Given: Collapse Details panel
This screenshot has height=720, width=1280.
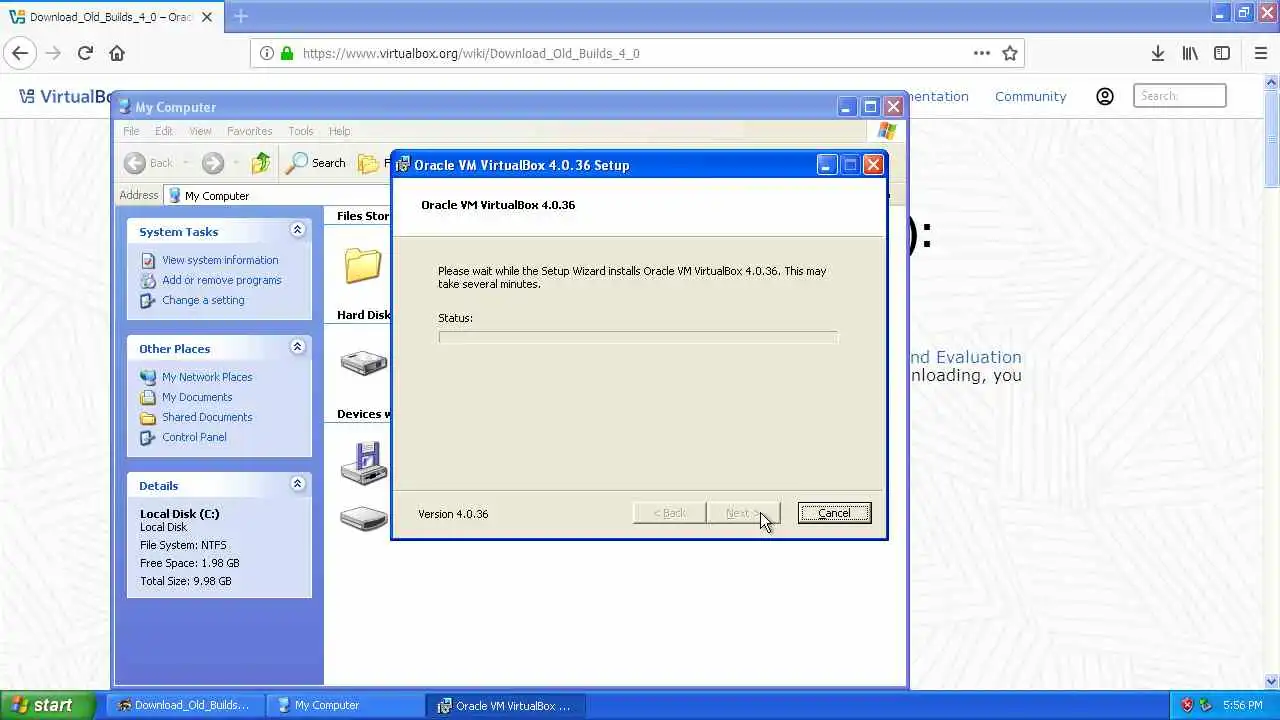Looking at the screenshot, I should tap(297, 484).
